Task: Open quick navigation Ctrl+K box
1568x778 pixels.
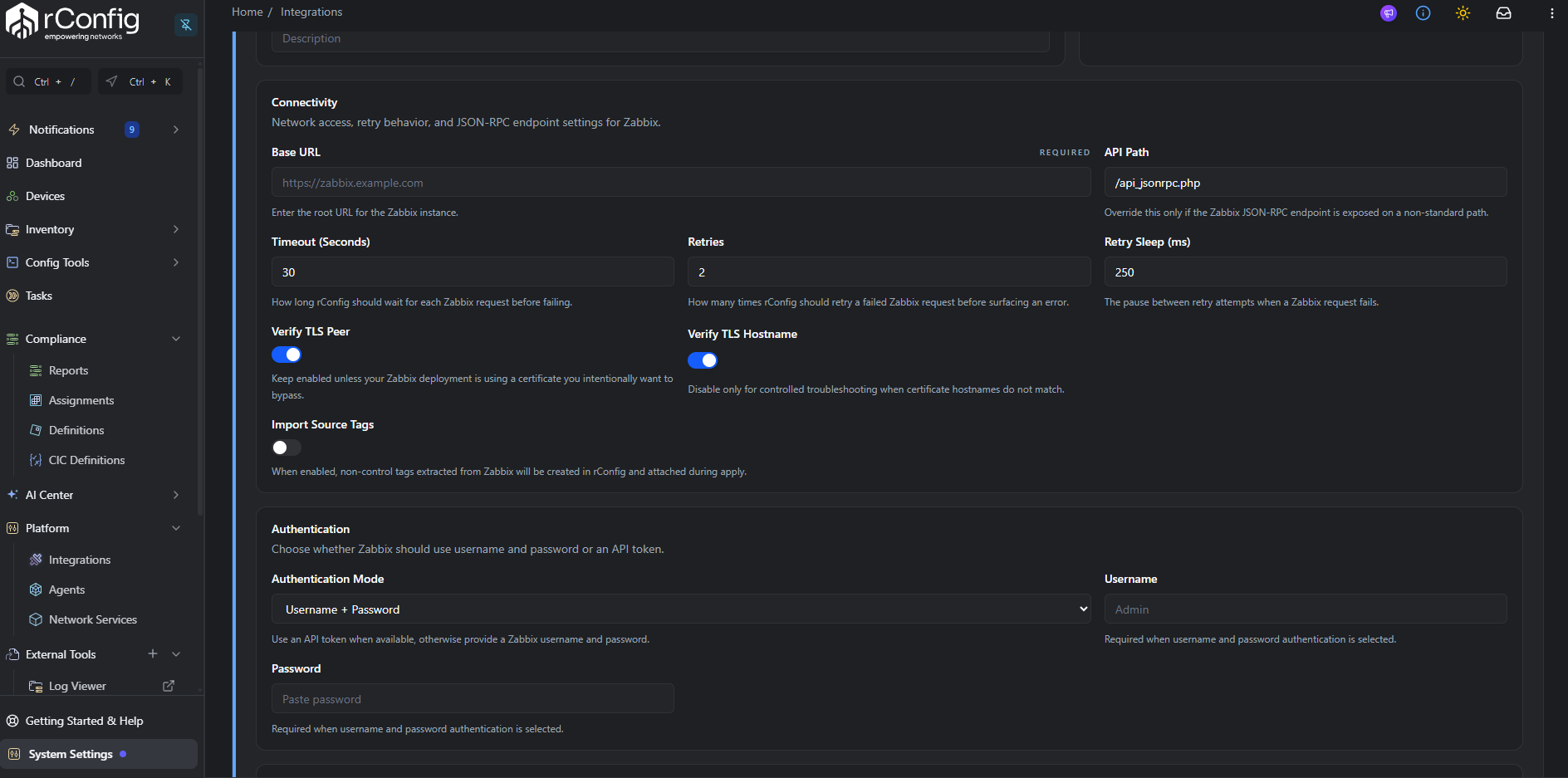Action: click(140, 81)
